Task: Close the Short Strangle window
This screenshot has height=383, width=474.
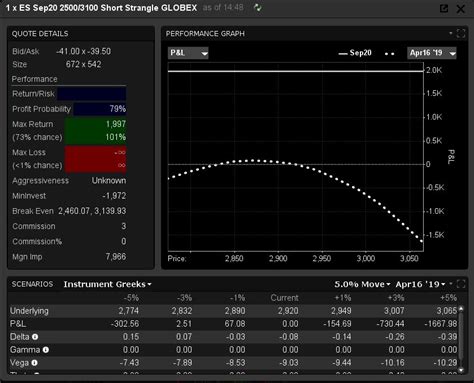Action: (460, 9)
